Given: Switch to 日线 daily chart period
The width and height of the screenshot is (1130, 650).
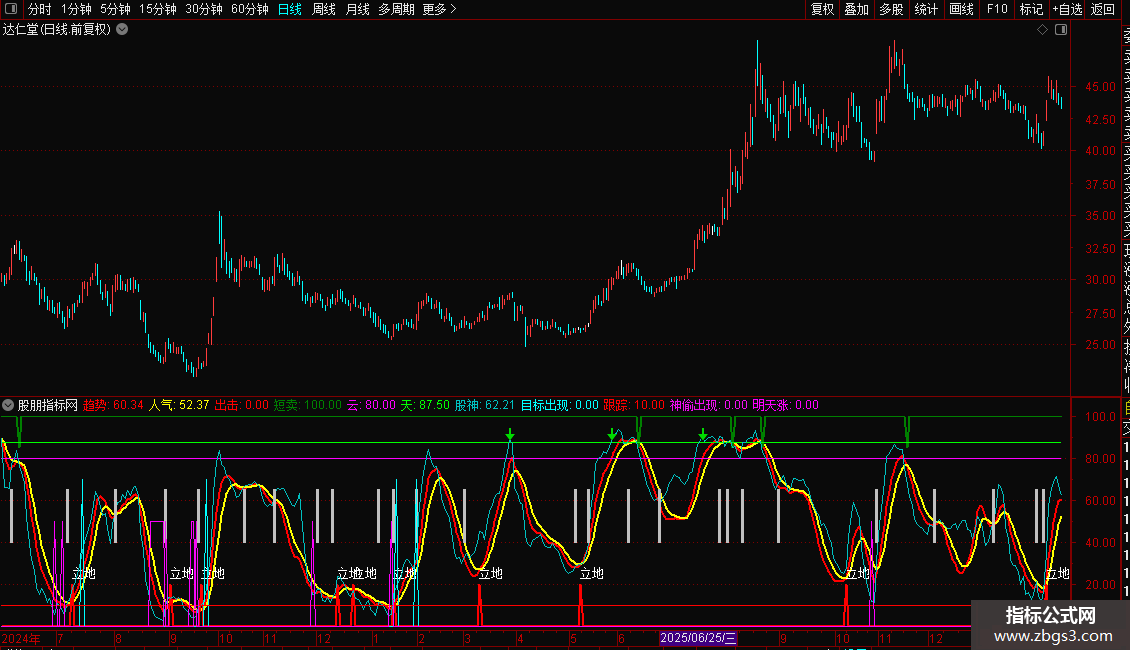Looking at the screenshot, I should 290,9.
